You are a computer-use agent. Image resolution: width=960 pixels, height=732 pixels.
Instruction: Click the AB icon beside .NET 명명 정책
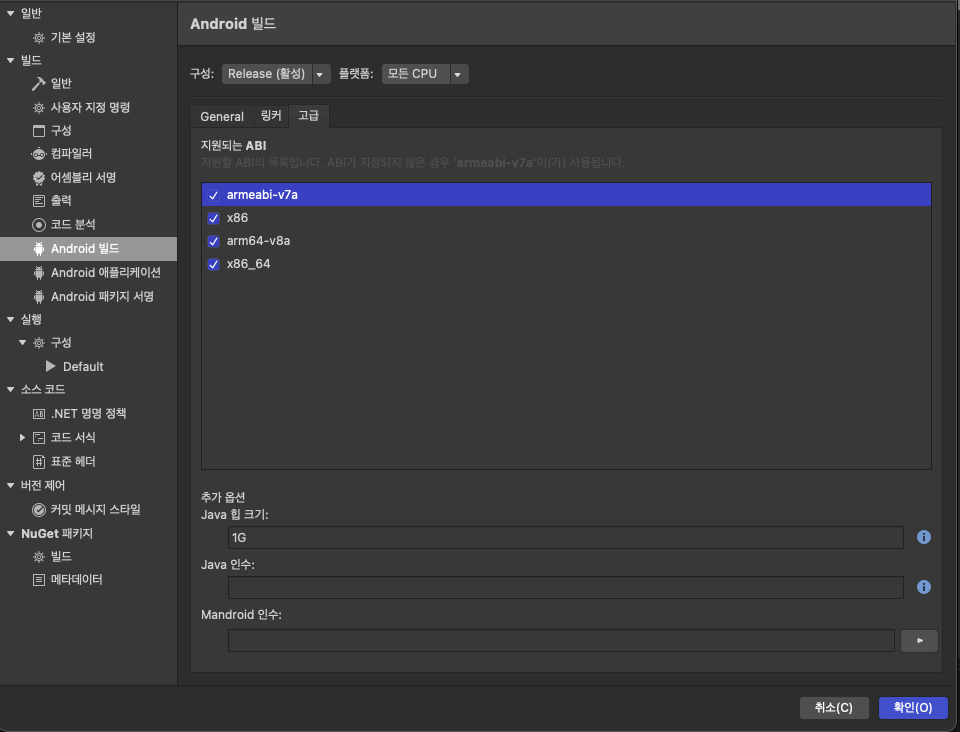(39, 414)
